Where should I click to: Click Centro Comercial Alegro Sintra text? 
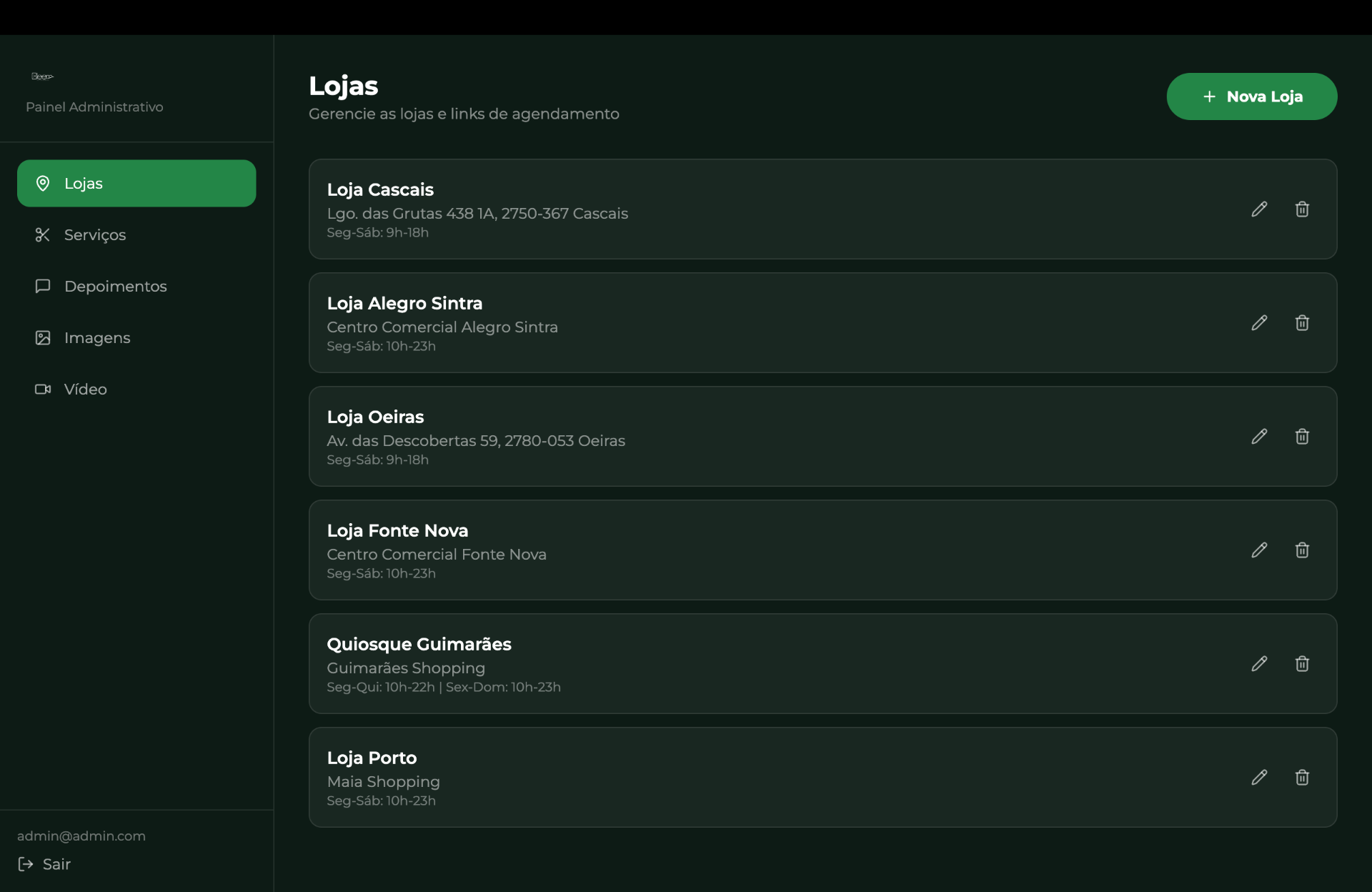pos(442,327)
